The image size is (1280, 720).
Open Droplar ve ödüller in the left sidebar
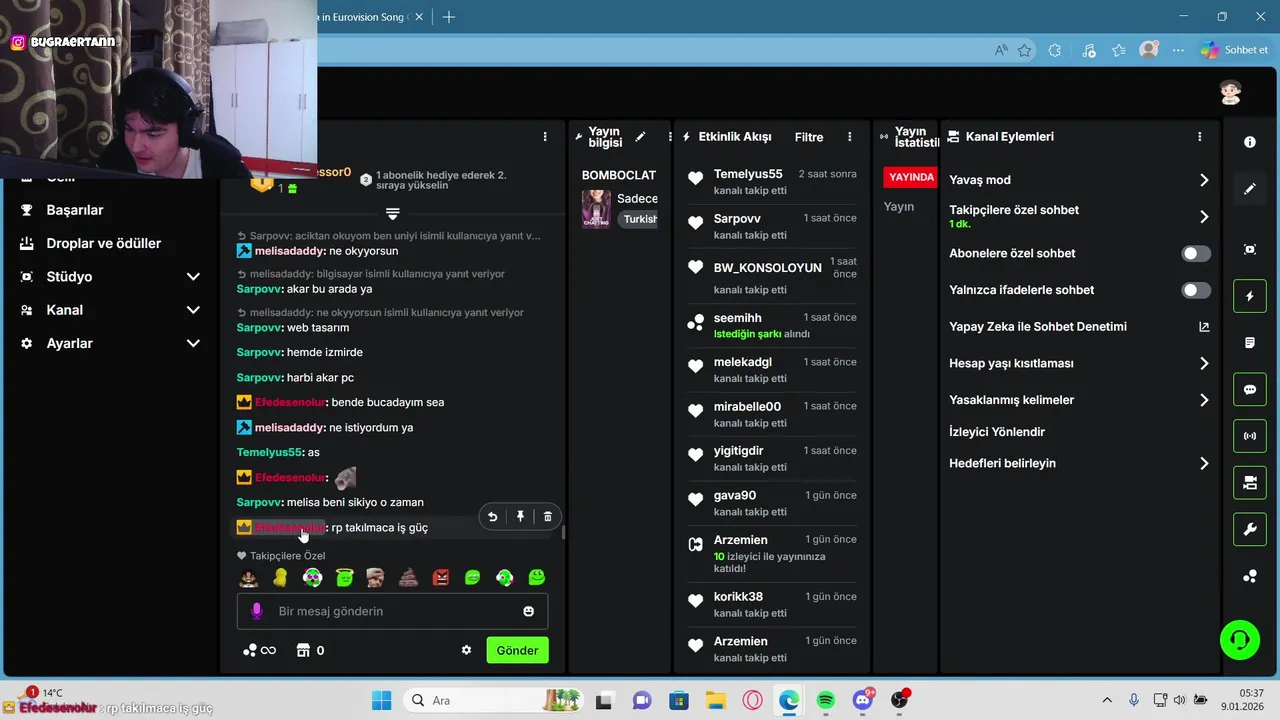click(103, 243)
